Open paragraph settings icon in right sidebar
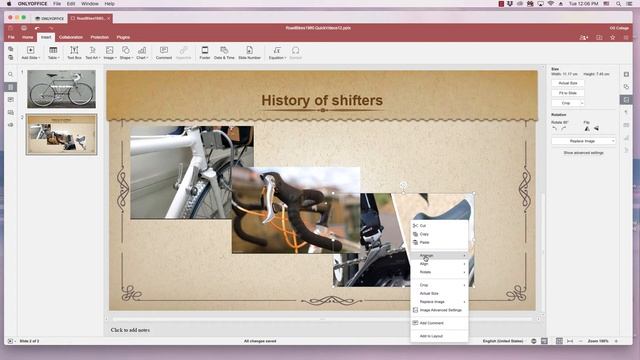 coord(626,112)
